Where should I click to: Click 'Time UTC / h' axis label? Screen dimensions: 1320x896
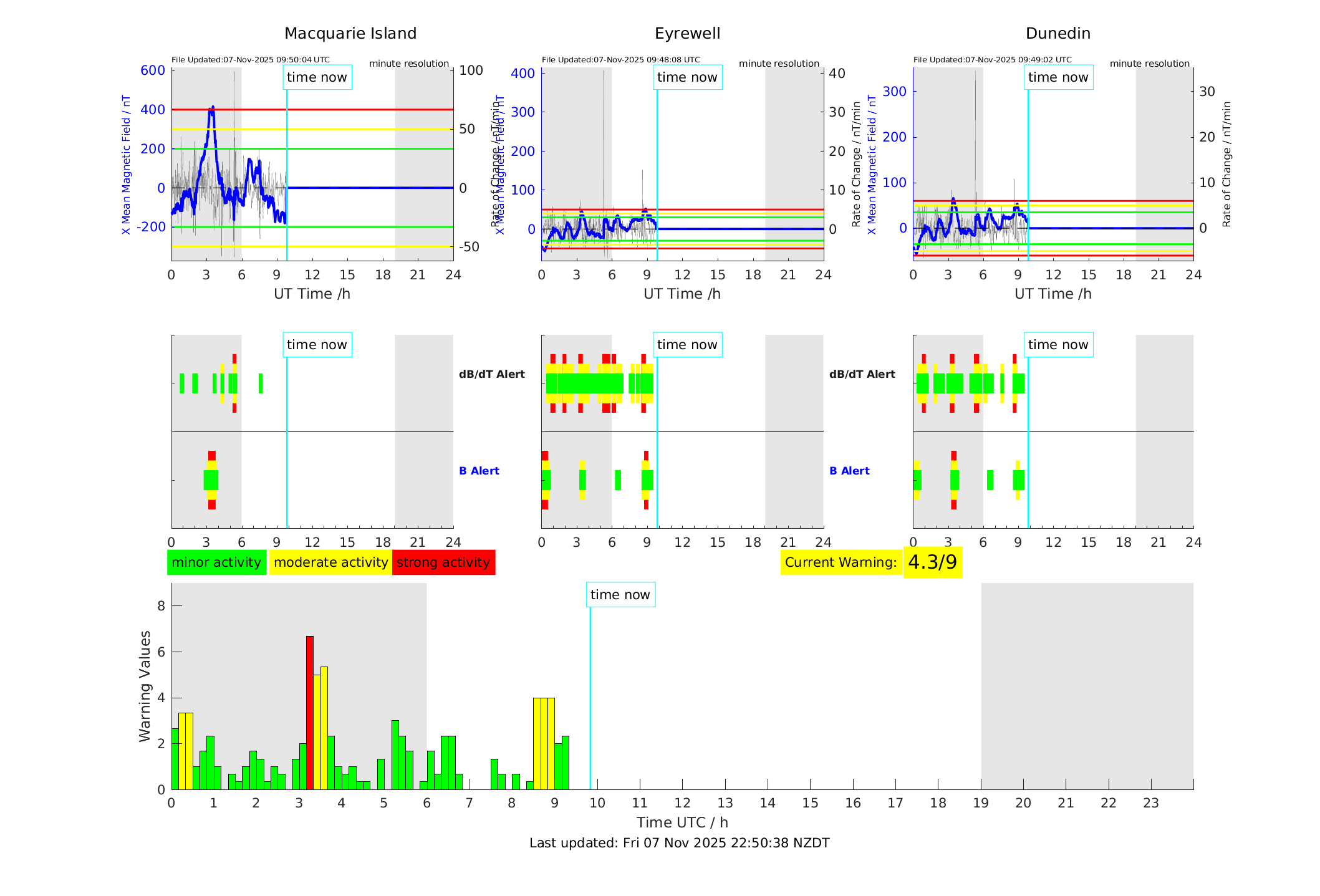click(x=682, y=822)
